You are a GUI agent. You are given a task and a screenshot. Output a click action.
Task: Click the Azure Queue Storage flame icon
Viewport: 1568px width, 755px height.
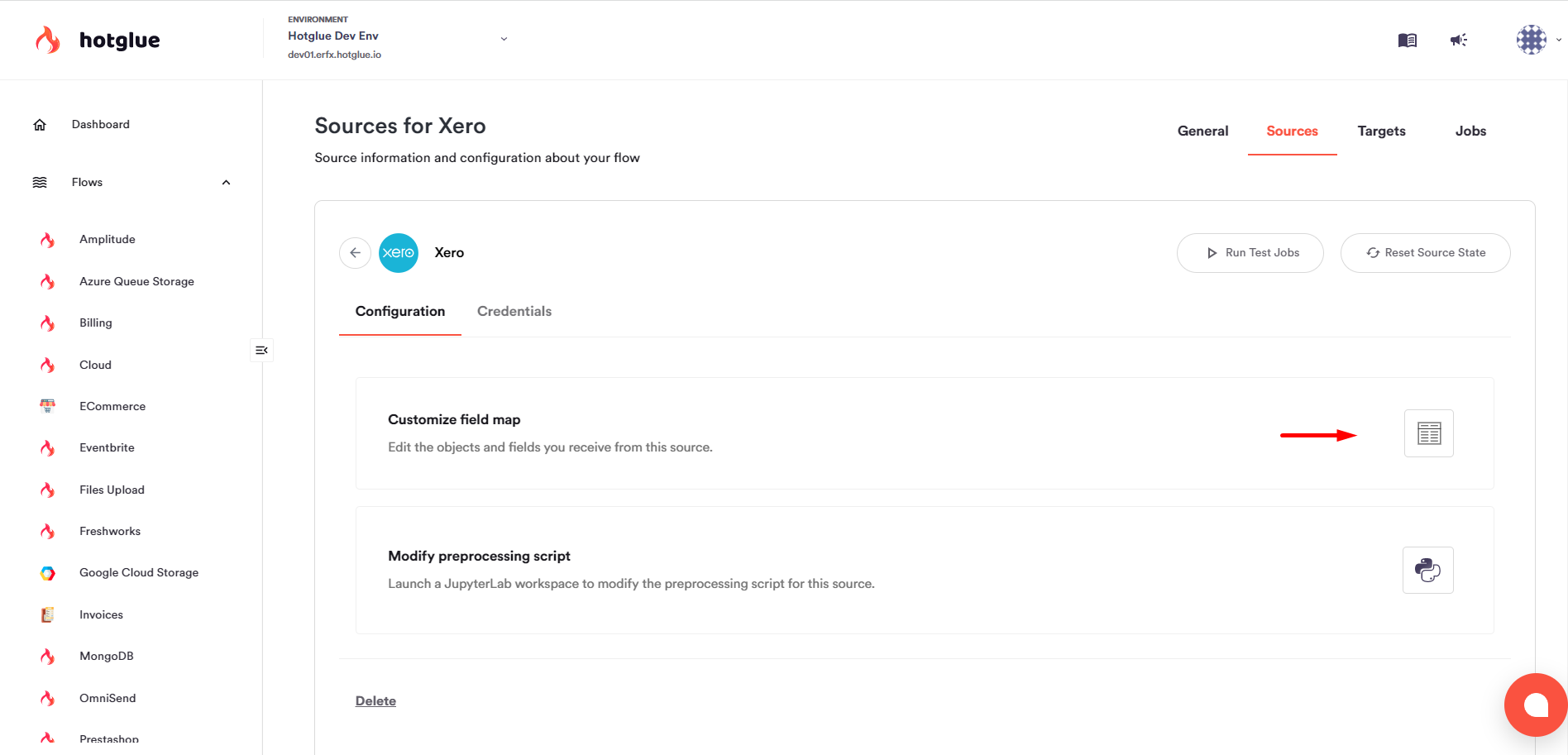48,281
